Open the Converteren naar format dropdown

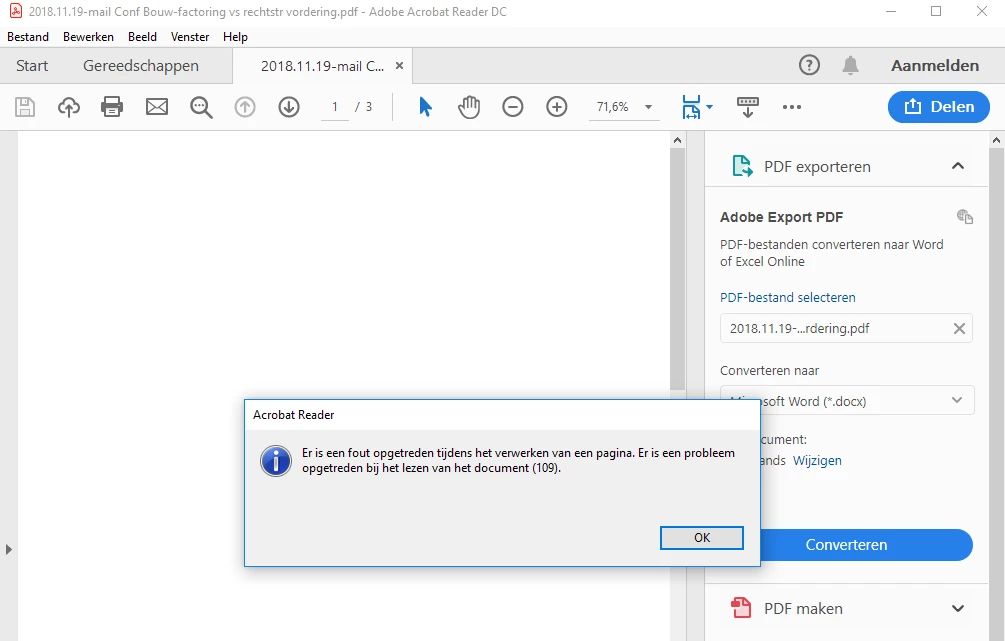[x=847, y=401]
